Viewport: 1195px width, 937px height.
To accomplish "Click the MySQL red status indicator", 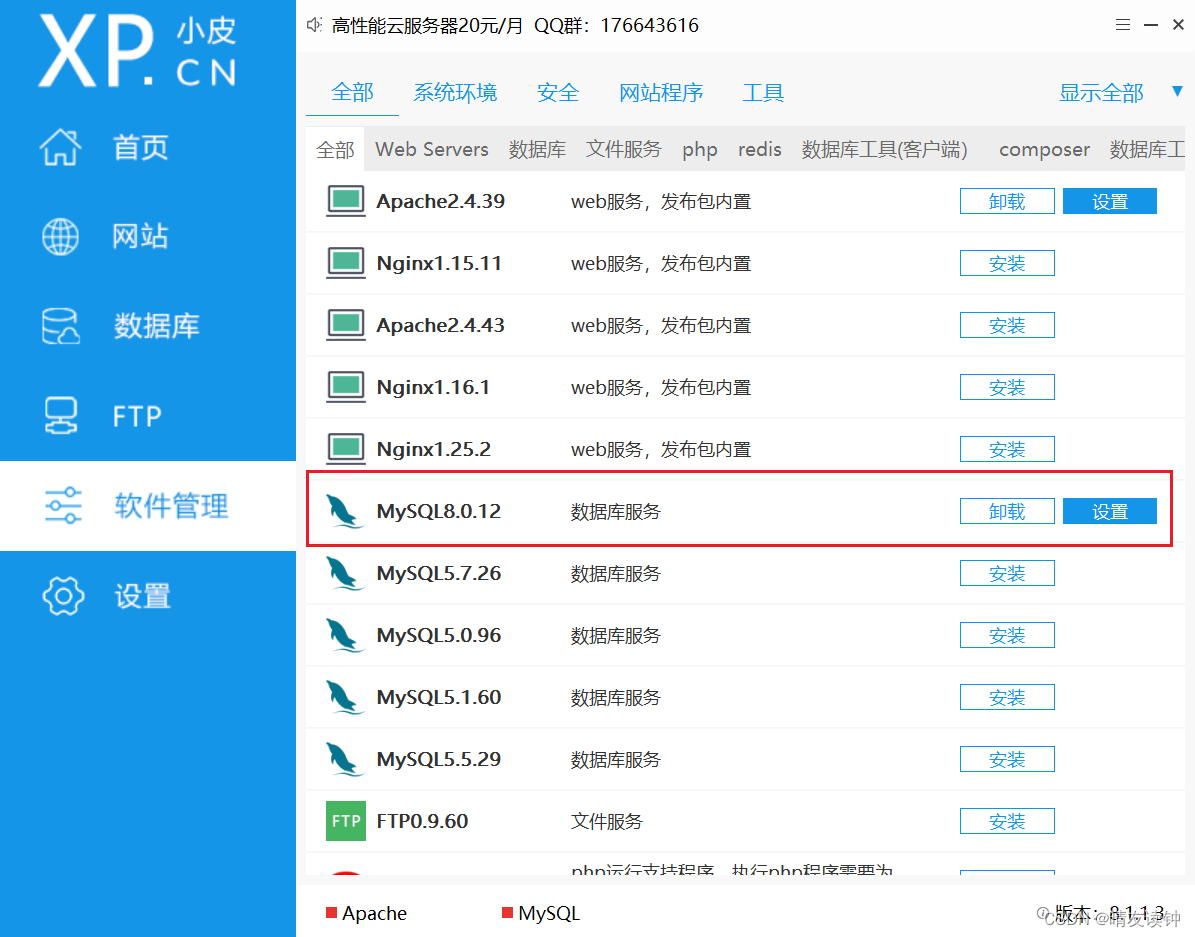I will [508, 913].
